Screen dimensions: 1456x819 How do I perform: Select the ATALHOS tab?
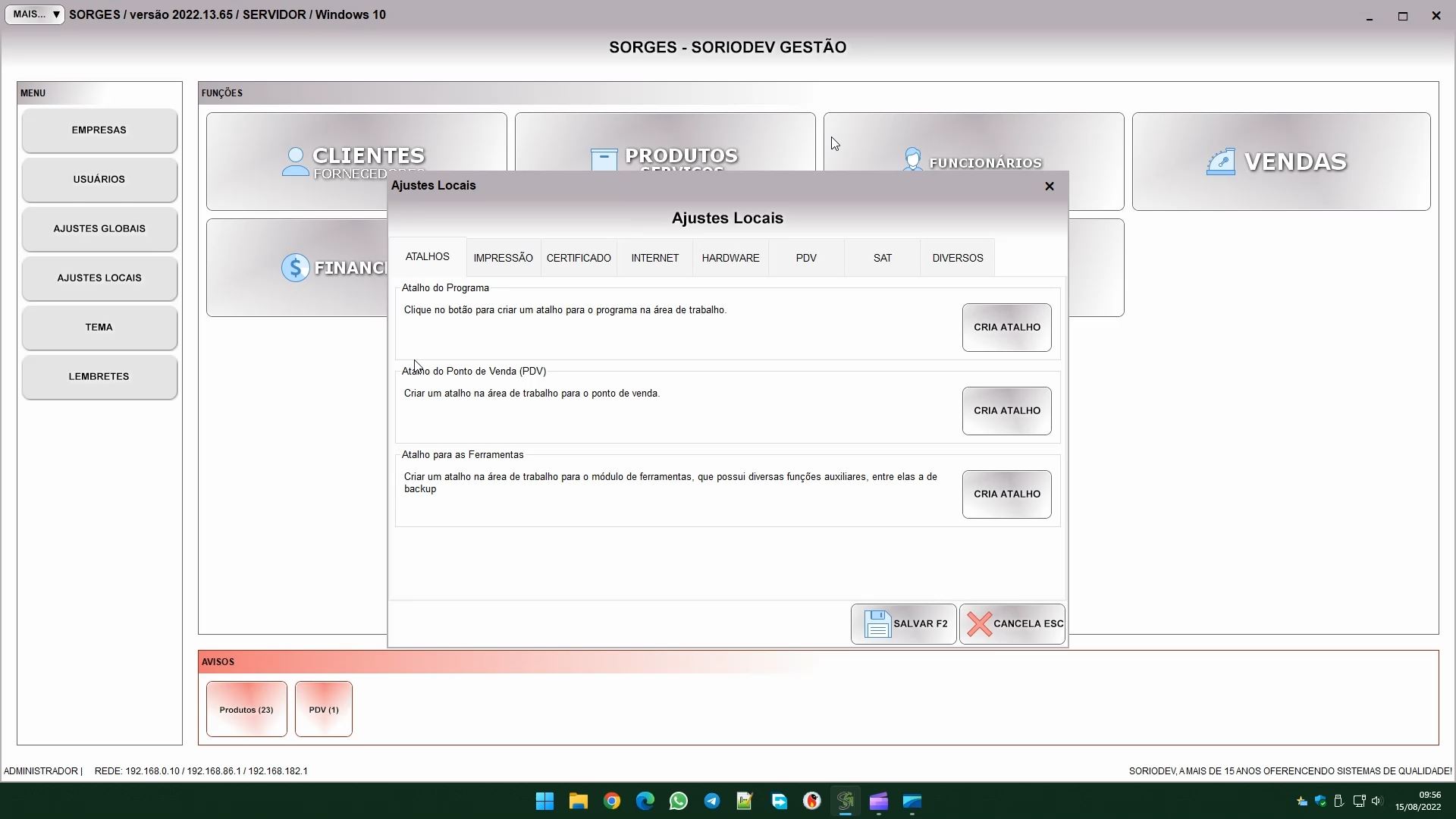pyautogui.click(x=427, y=256)
